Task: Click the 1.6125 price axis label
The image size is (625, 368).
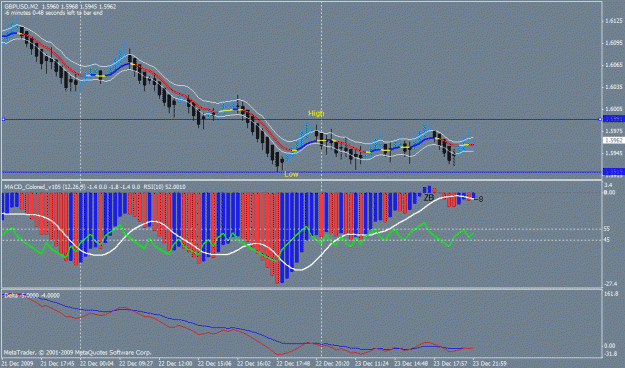Action: coord(614,20)
